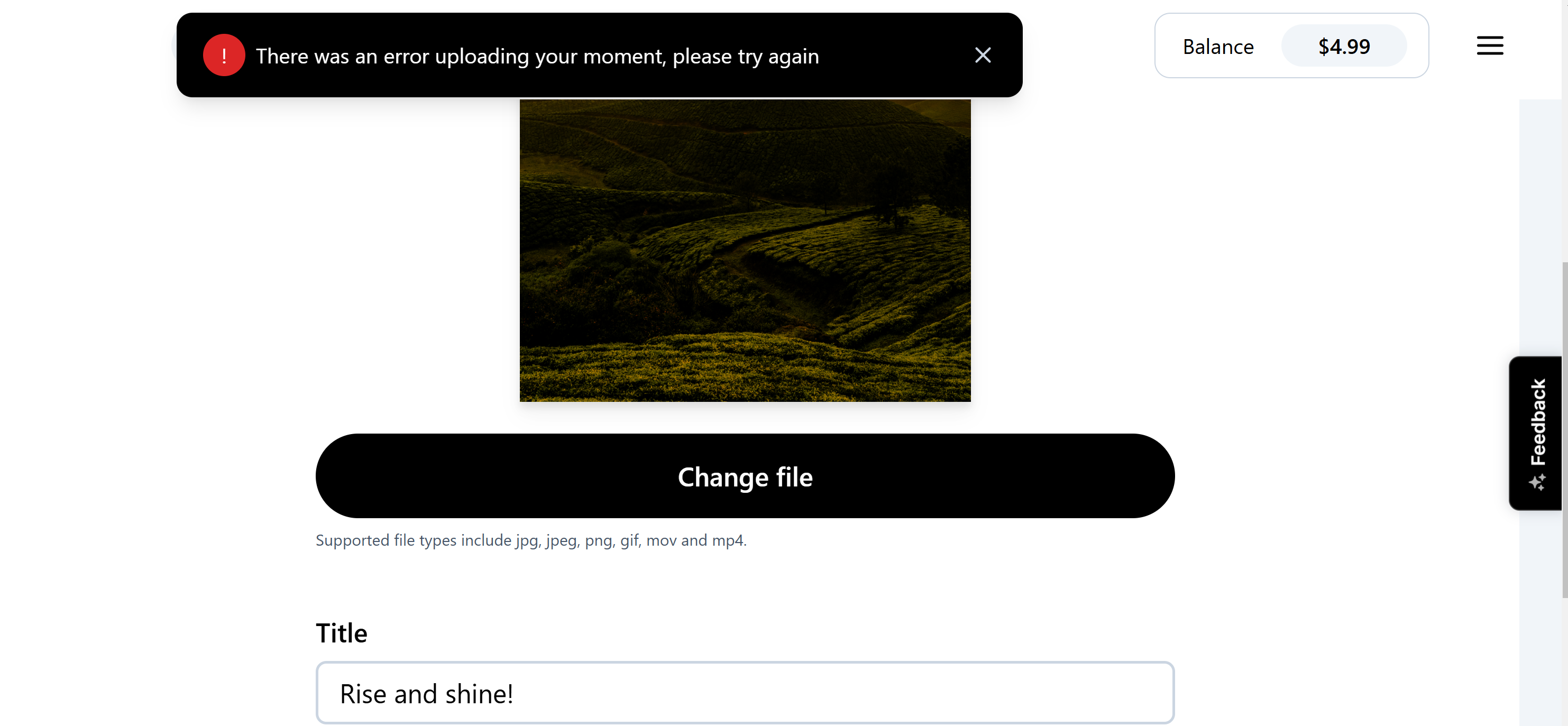
Task: Dismiss the upload error notification
Action: pyautogui.click(x=983, y=56)
